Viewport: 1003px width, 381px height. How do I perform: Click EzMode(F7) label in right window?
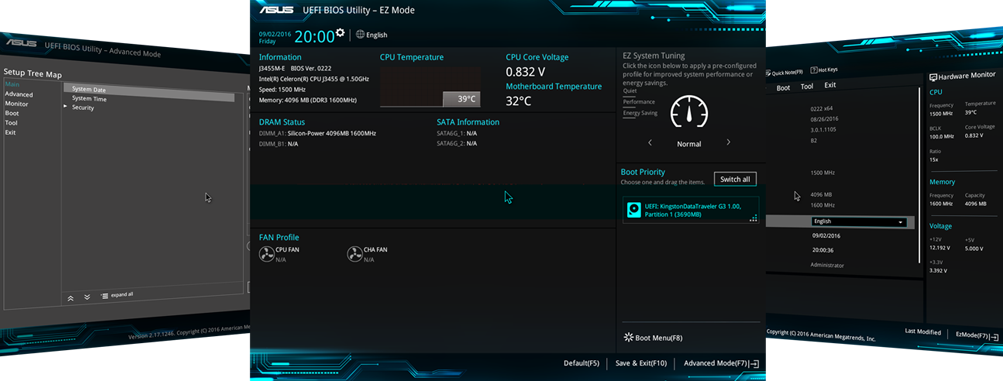click(x=972, y=334)
